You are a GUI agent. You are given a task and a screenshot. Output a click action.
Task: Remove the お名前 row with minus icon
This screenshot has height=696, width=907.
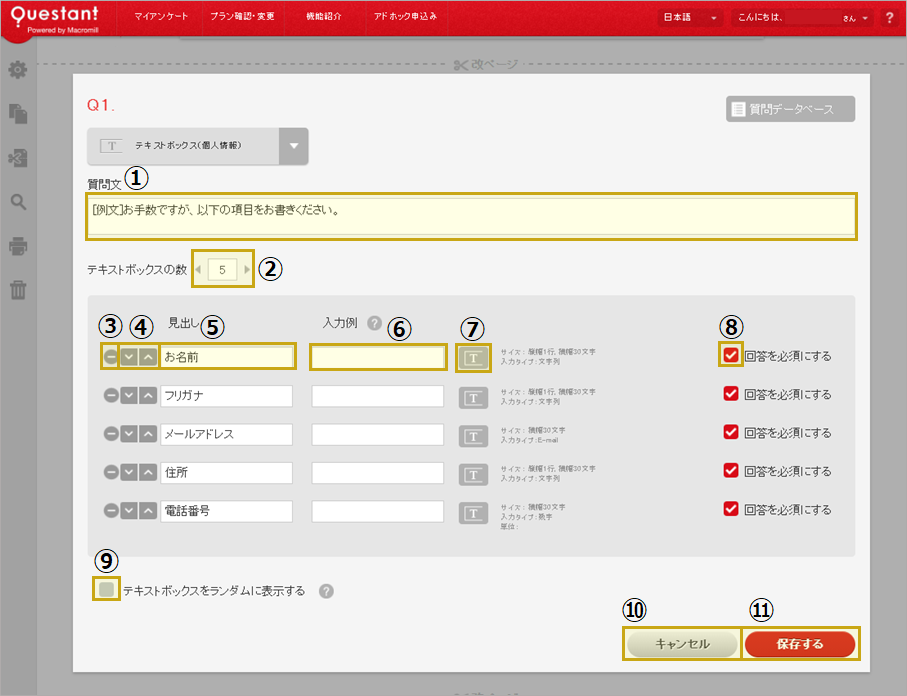(109, 357)
